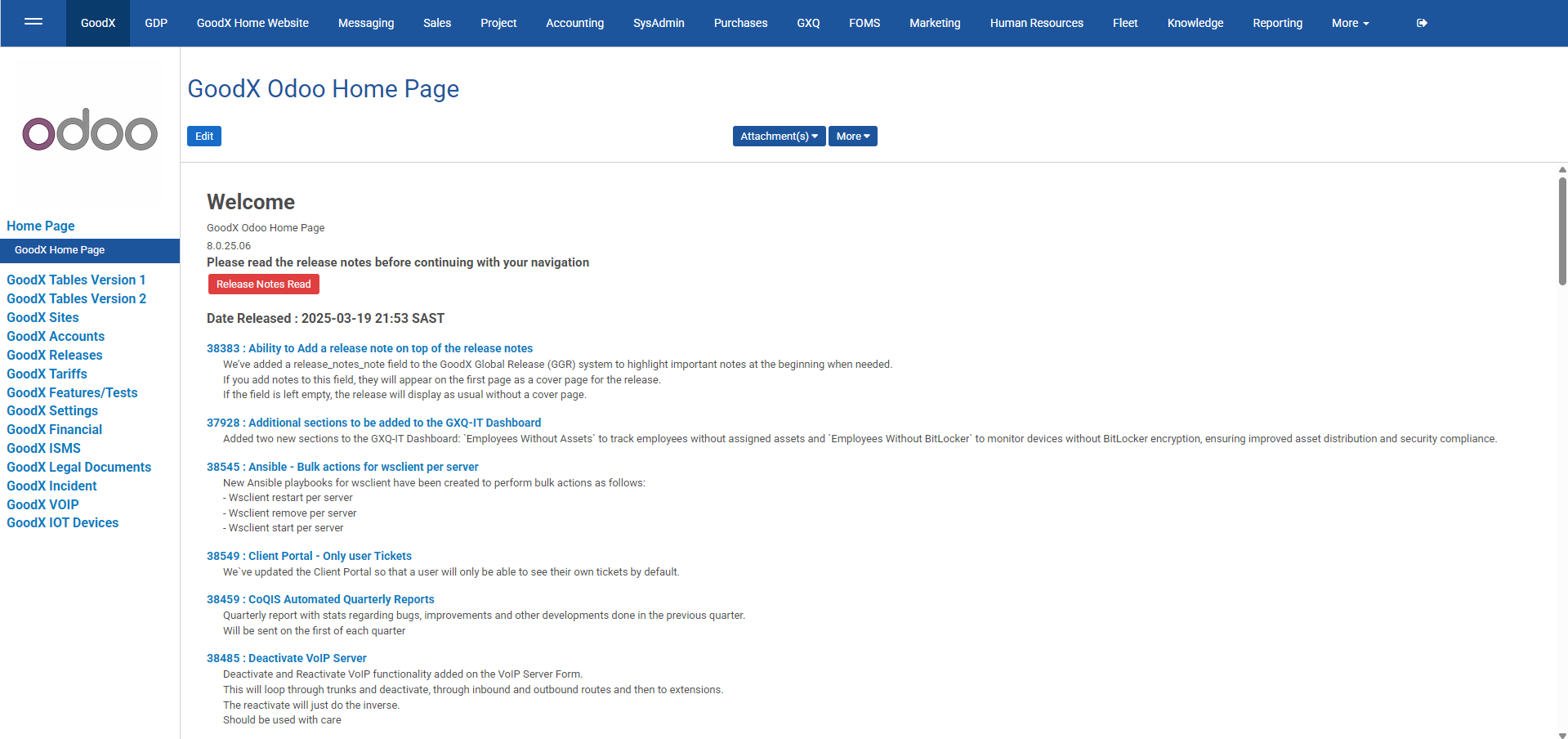
Task: Open the Sales menu
Action: tap(437, 23)
